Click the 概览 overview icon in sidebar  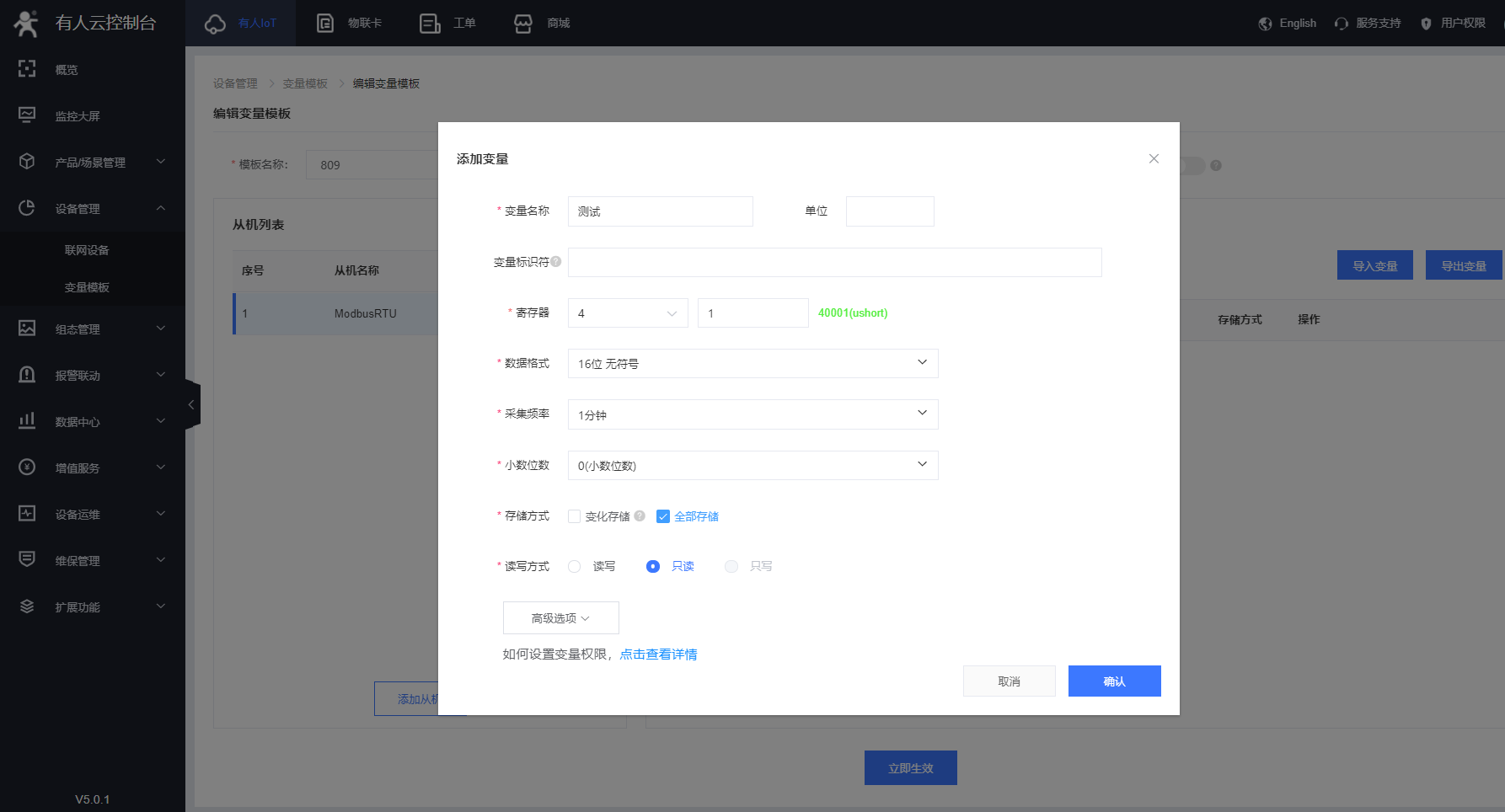(27, 69)
